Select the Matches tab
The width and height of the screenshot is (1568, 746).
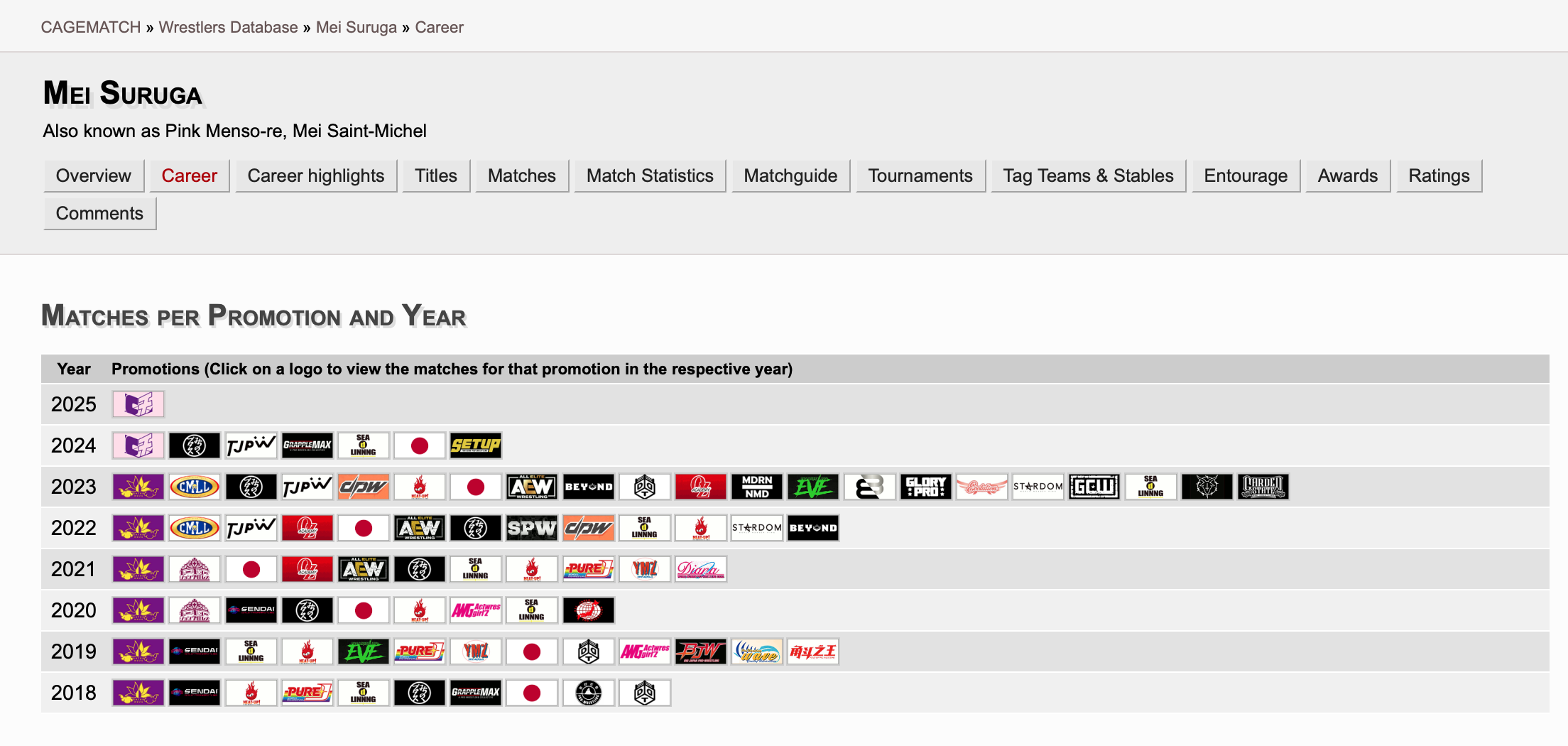[522, 175]
